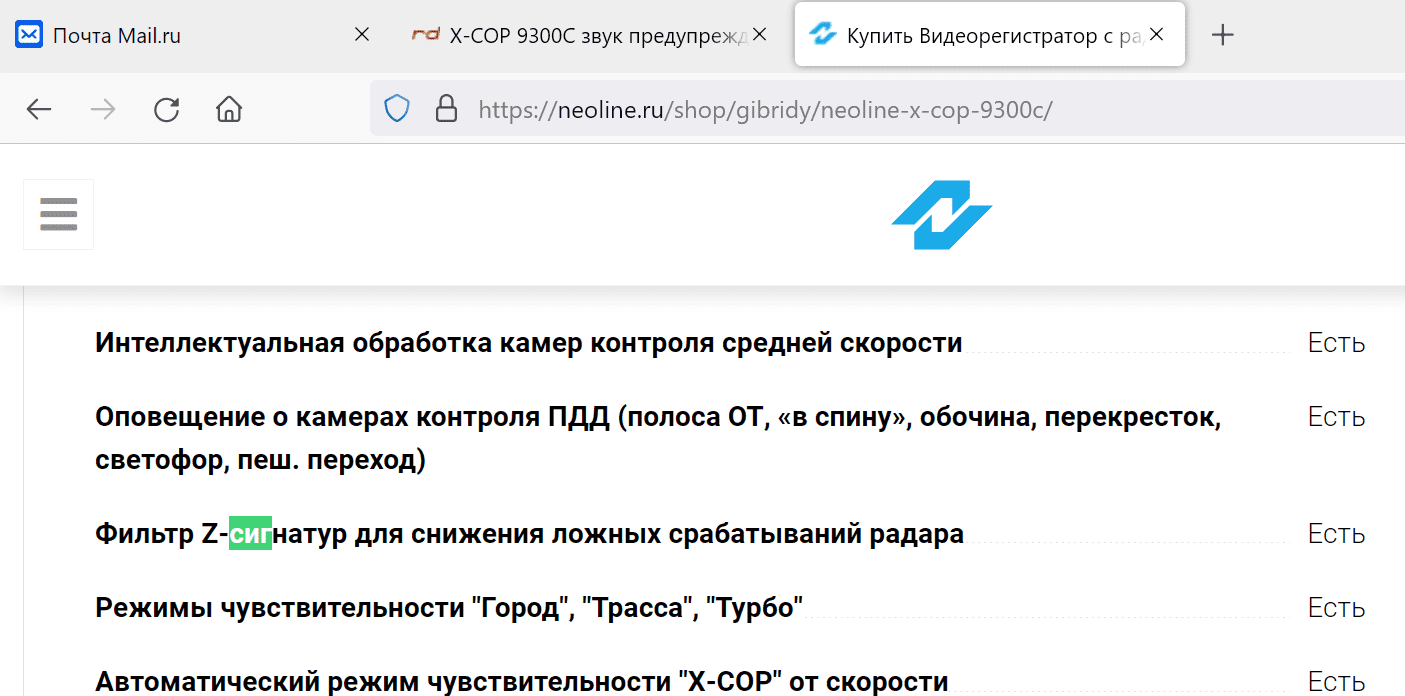Viewport: 1405px width, 696px height.
Task: Click the Mail.ru envelope favicon
Action: (29, 35)
